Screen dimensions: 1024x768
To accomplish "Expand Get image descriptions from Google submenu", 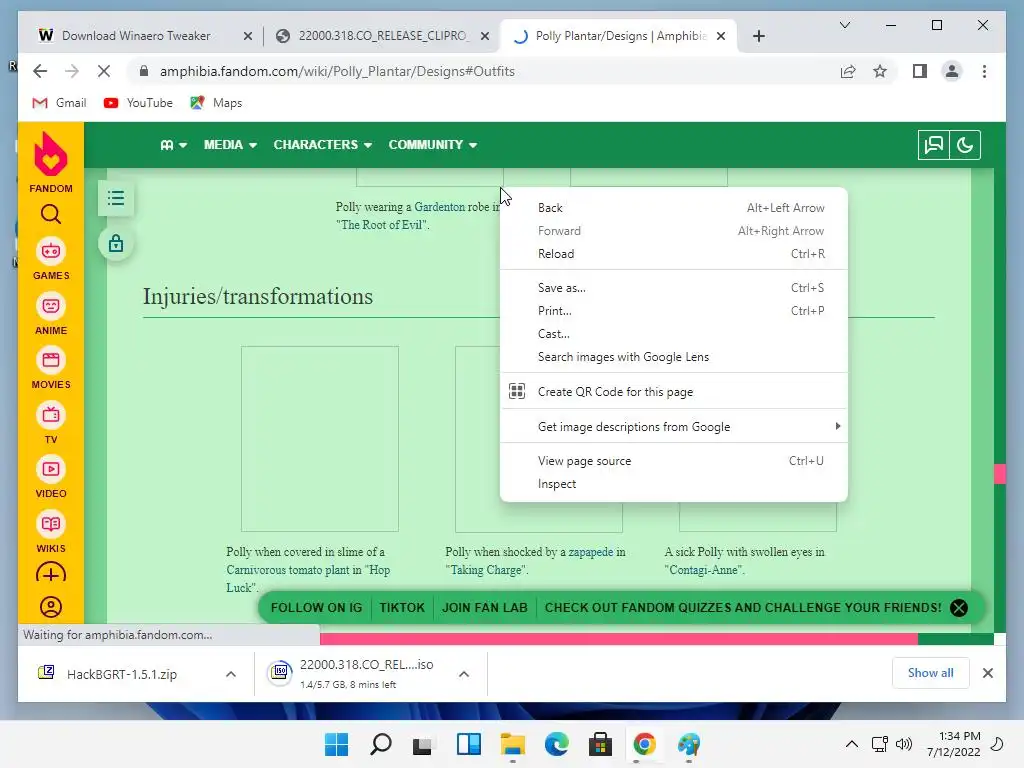I will click(673, 426).
